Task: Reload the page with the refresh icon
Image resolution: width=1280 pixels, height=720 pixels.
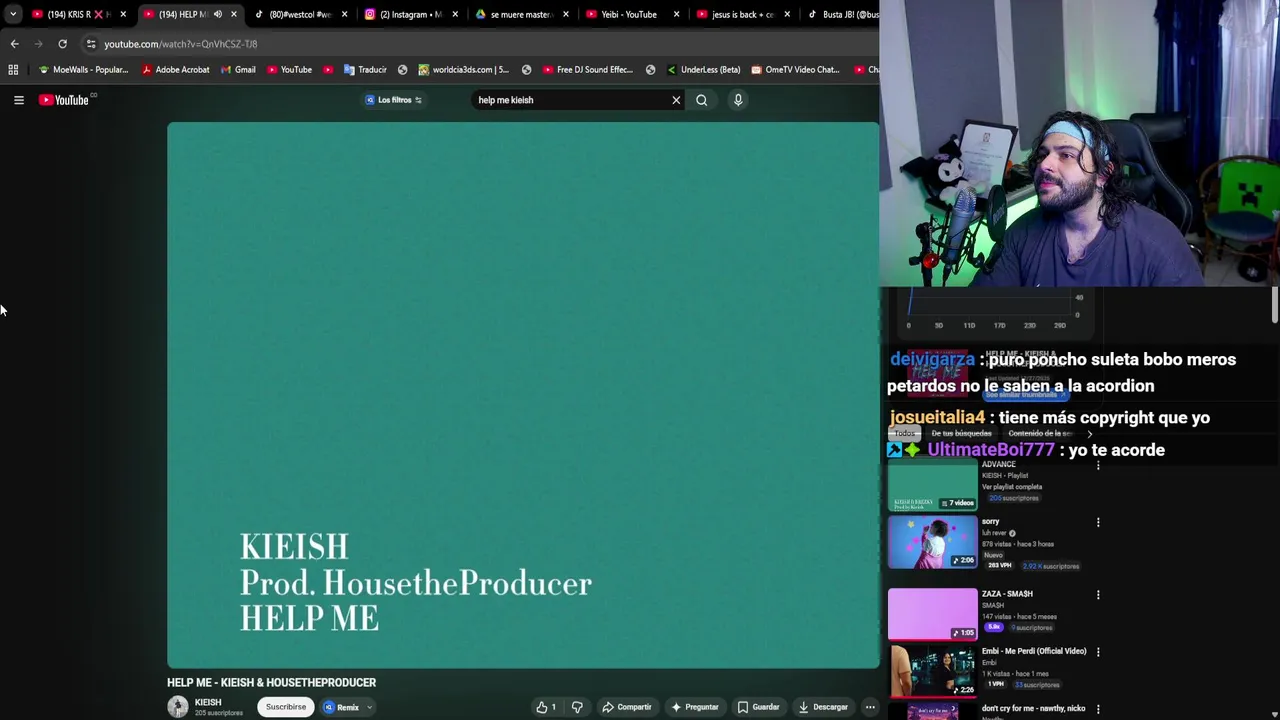Action: tap(62, 44)
